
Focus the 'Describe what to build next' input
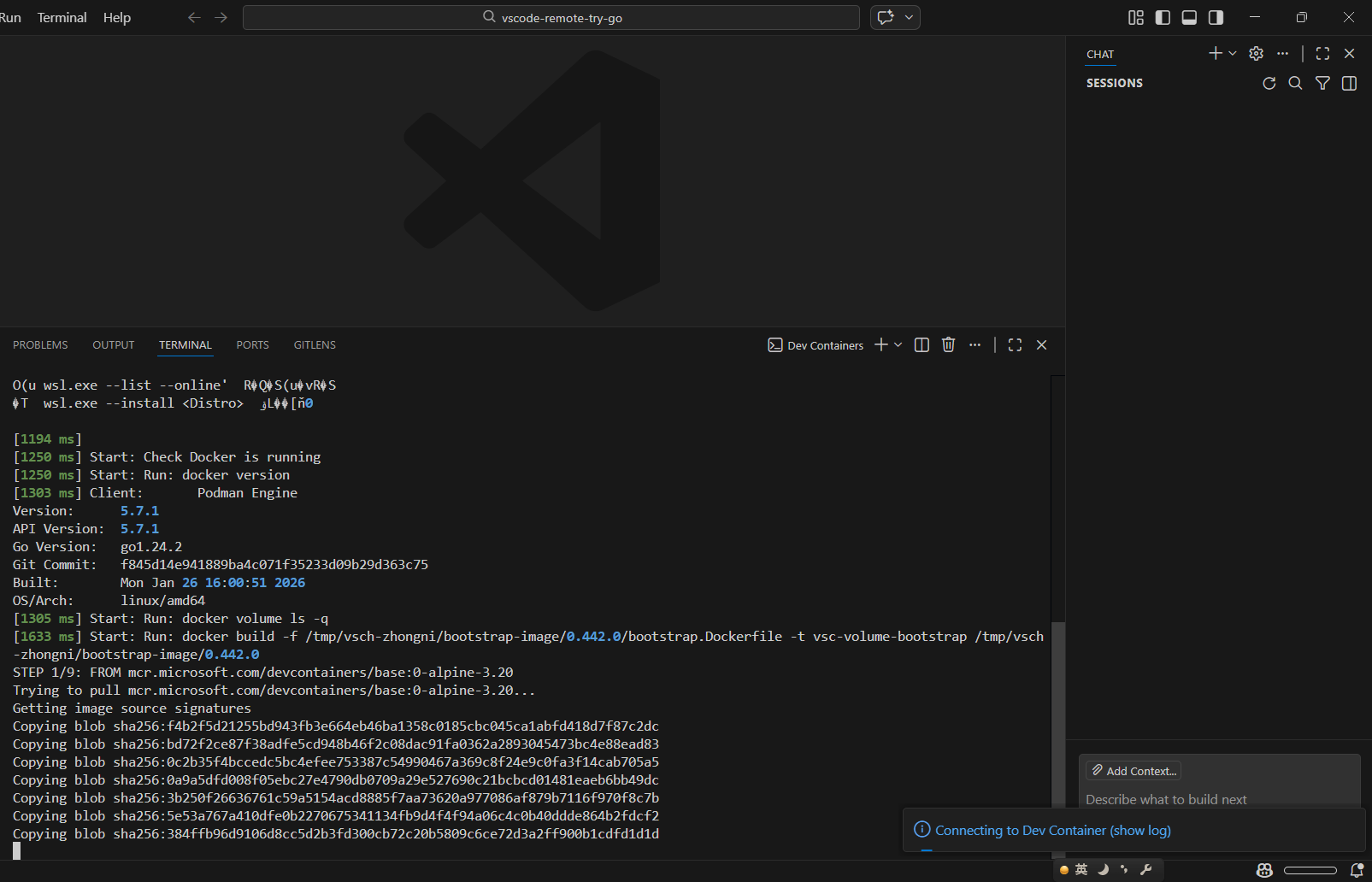[x=1219, y=799]
